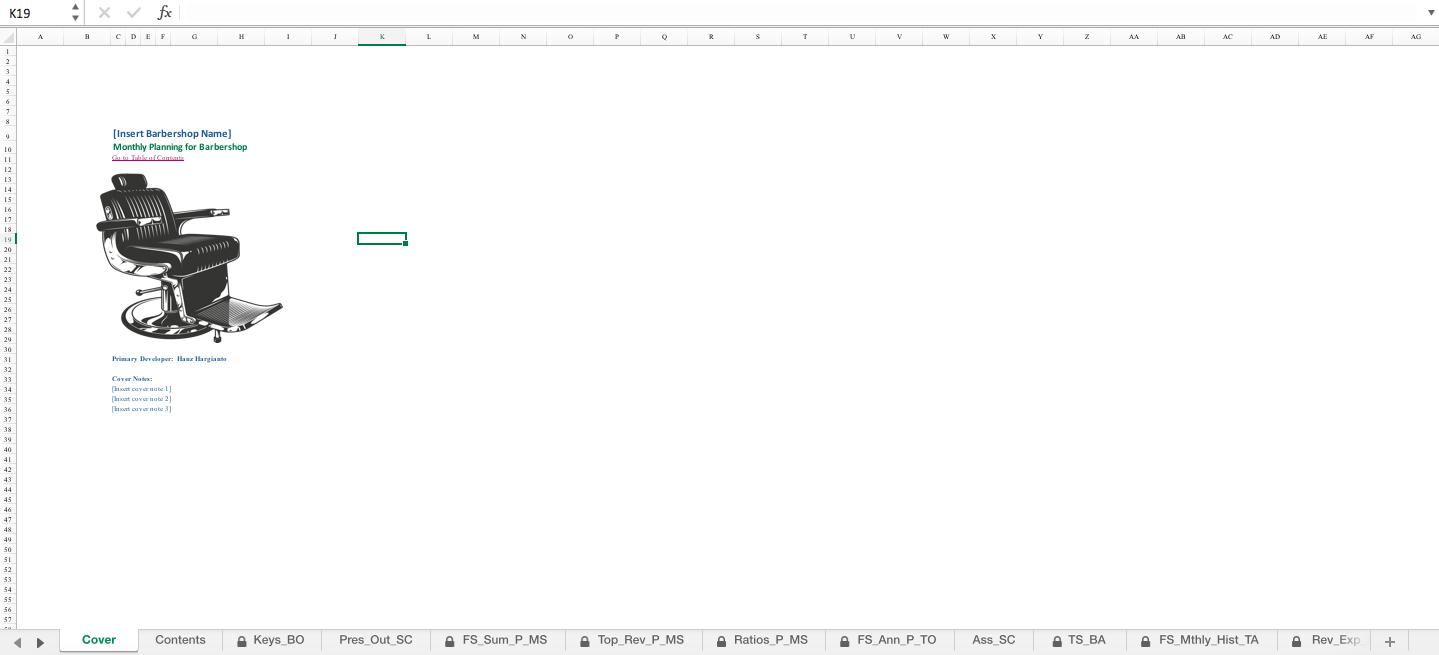Click into the formula bar
1439x655 pixels.
pos(800,13)
